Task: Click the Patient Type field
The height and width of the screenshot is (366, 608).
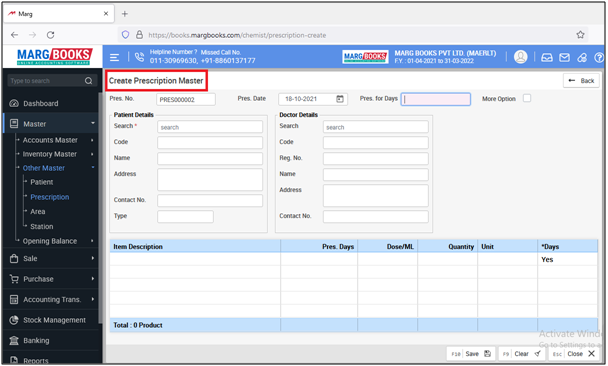Action: (185, 216)
